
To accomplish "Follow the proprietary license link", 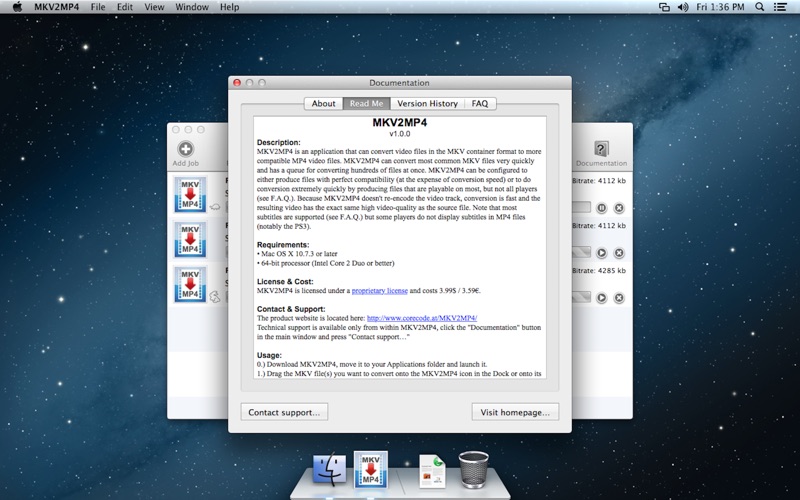I will pyautogui.click(x=380, y=291).
